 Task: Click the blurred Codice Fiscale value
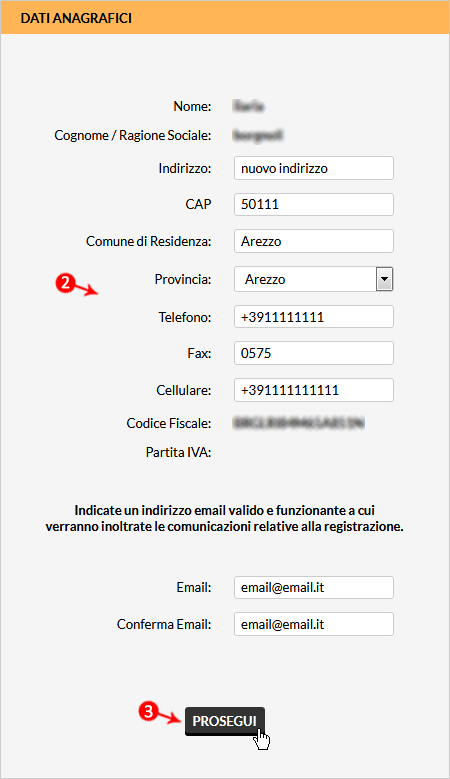(299, 423)
